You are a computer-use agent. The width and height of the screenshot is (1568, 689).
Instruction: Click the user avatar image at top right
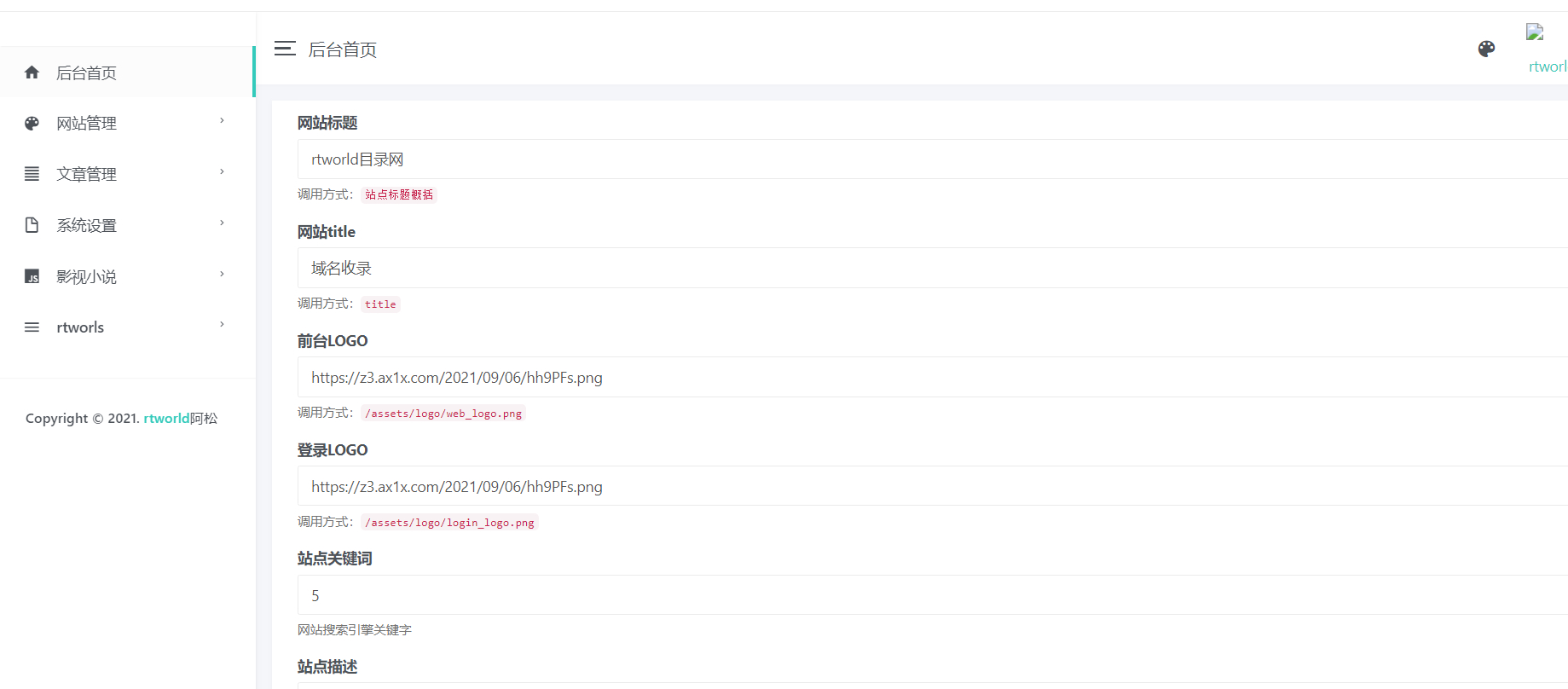pyautogui.click(x=1535, y=32)
